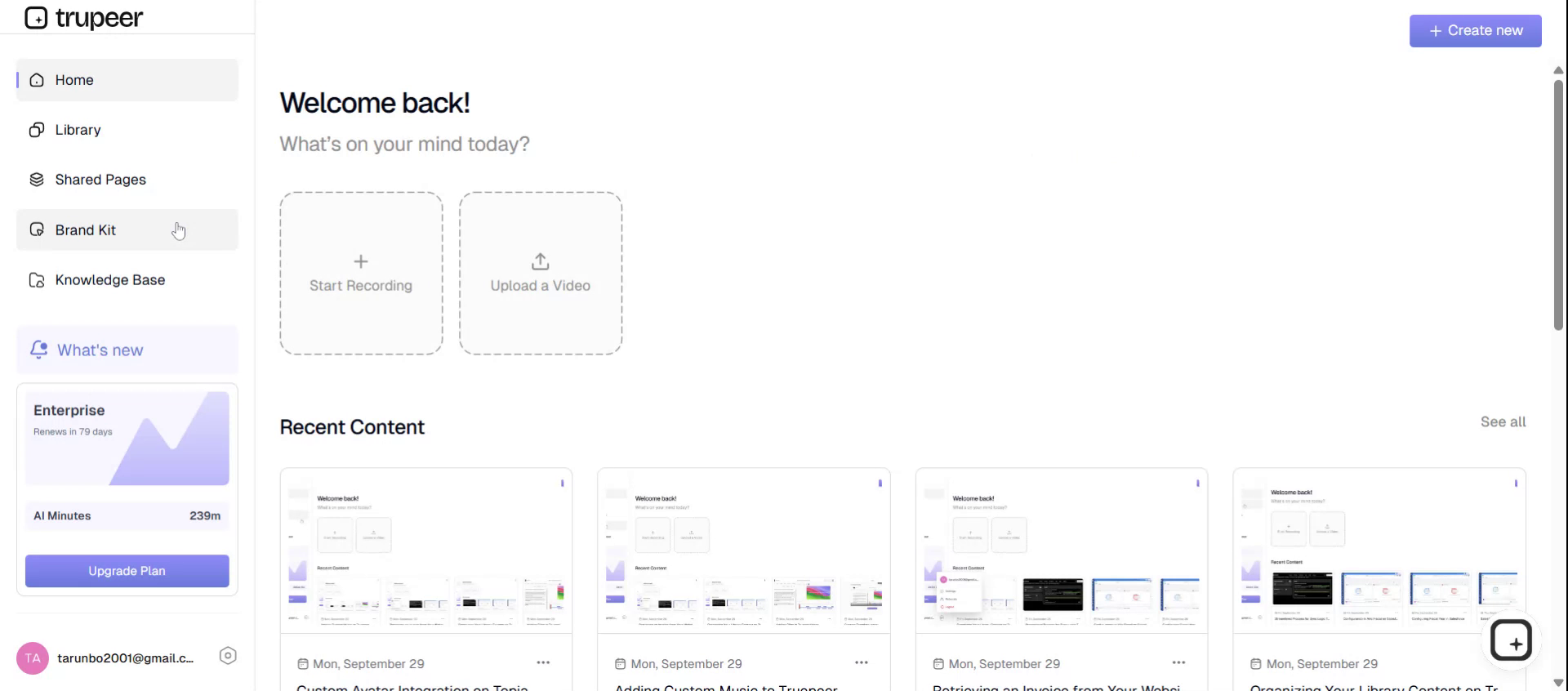The width and height of the screenshot is (1568, 691).
Task: Click the Adding Custom Music title text
Action: (x=726, y=687)
